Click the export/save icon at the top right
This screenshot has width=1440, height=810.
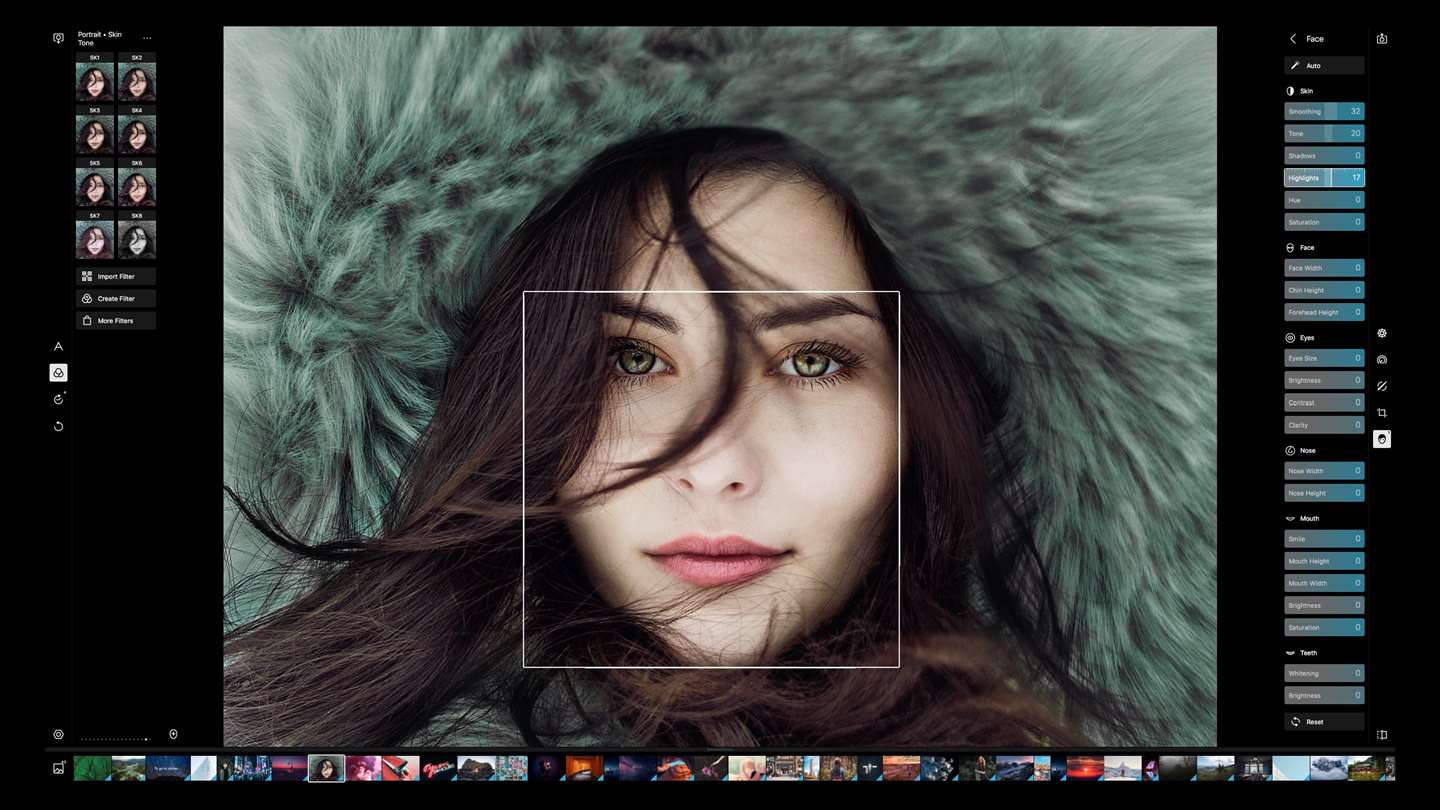click(1382, 39)
